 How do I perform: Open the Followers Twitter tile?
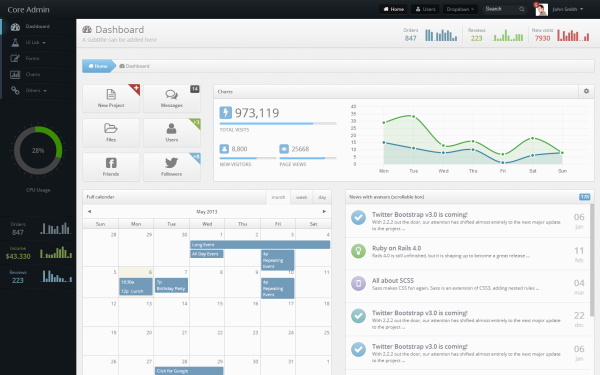tap(172, 167)
